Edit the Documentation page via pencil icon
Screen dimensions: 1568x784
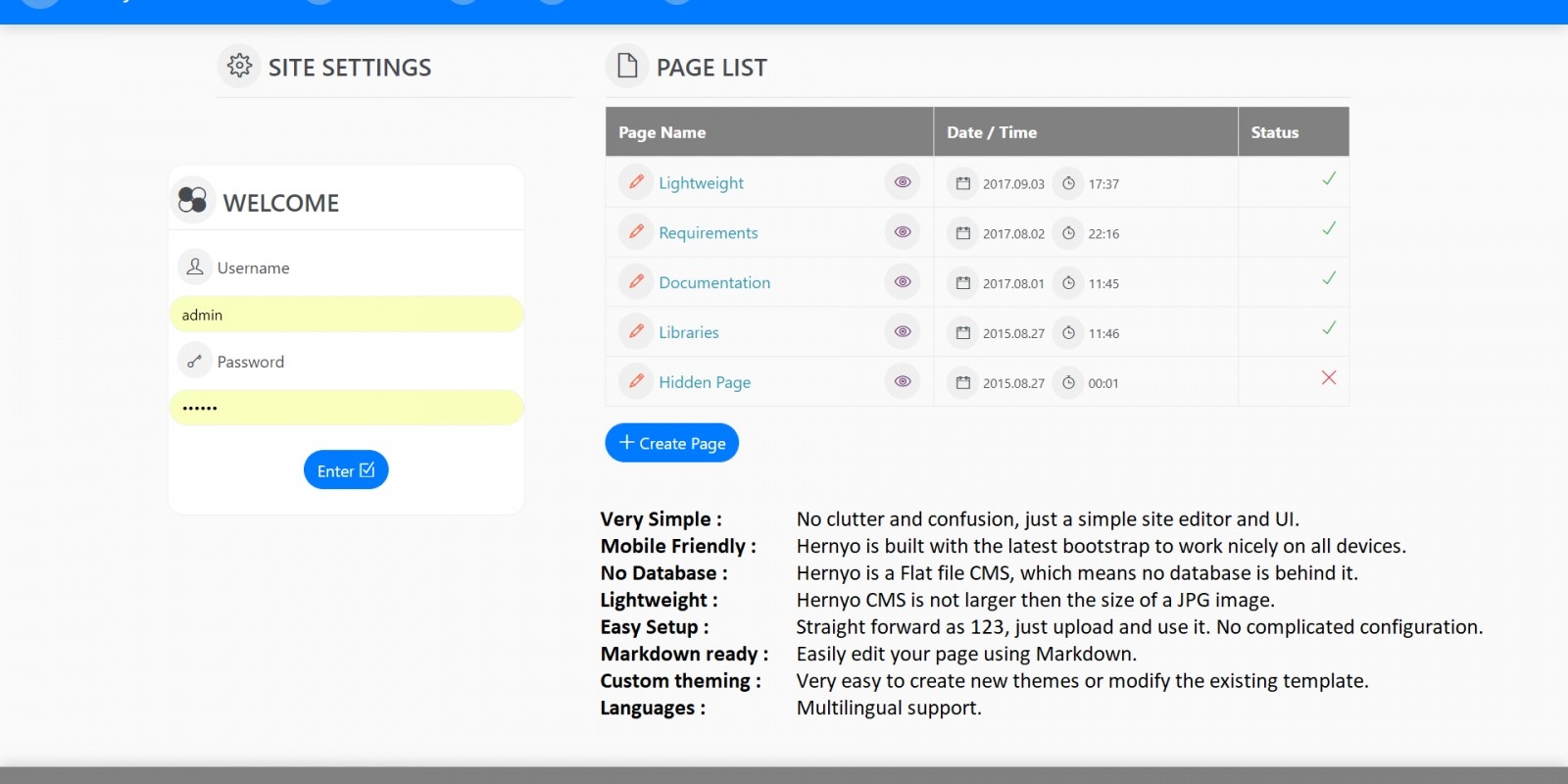[636, 282]
